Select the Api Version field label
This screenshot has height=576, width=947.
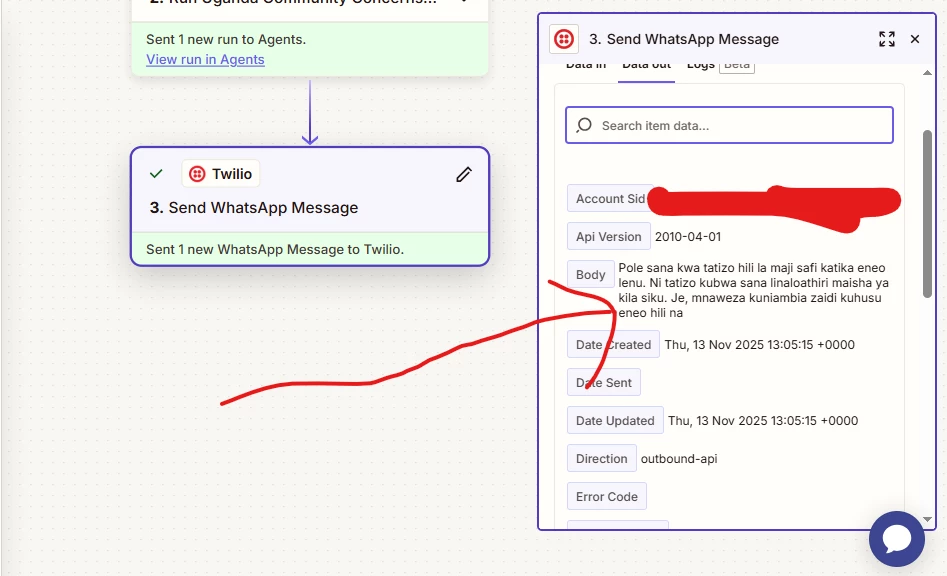(x=609, y=237)
